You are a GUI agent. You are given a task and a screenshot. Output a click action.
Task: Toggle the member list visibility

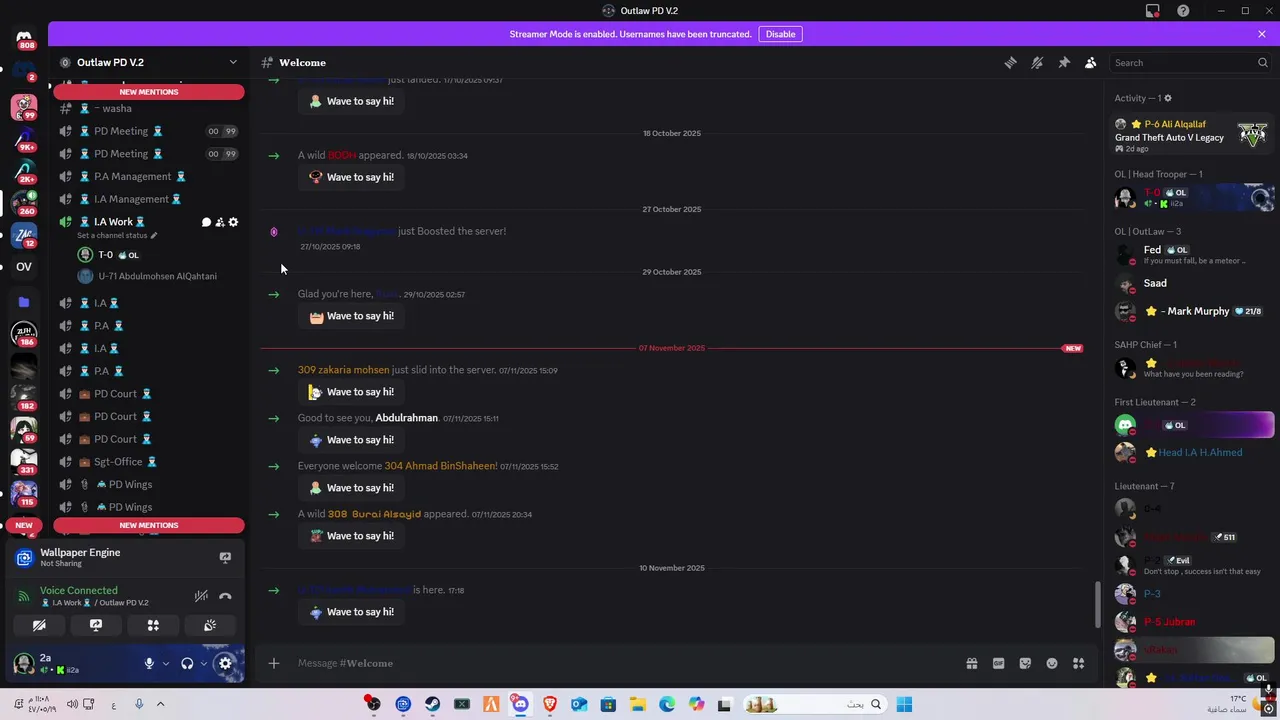[x=1091, y=62]
